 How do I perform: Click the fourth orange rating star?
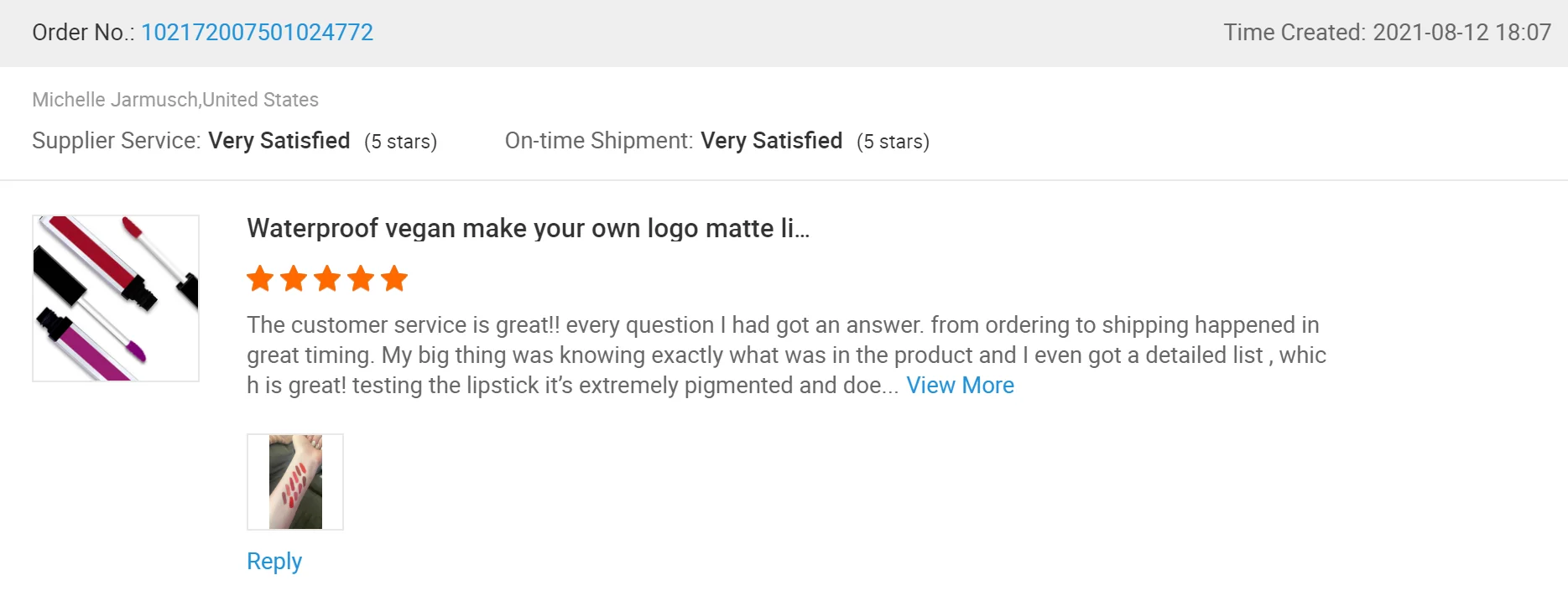[361, 278]
